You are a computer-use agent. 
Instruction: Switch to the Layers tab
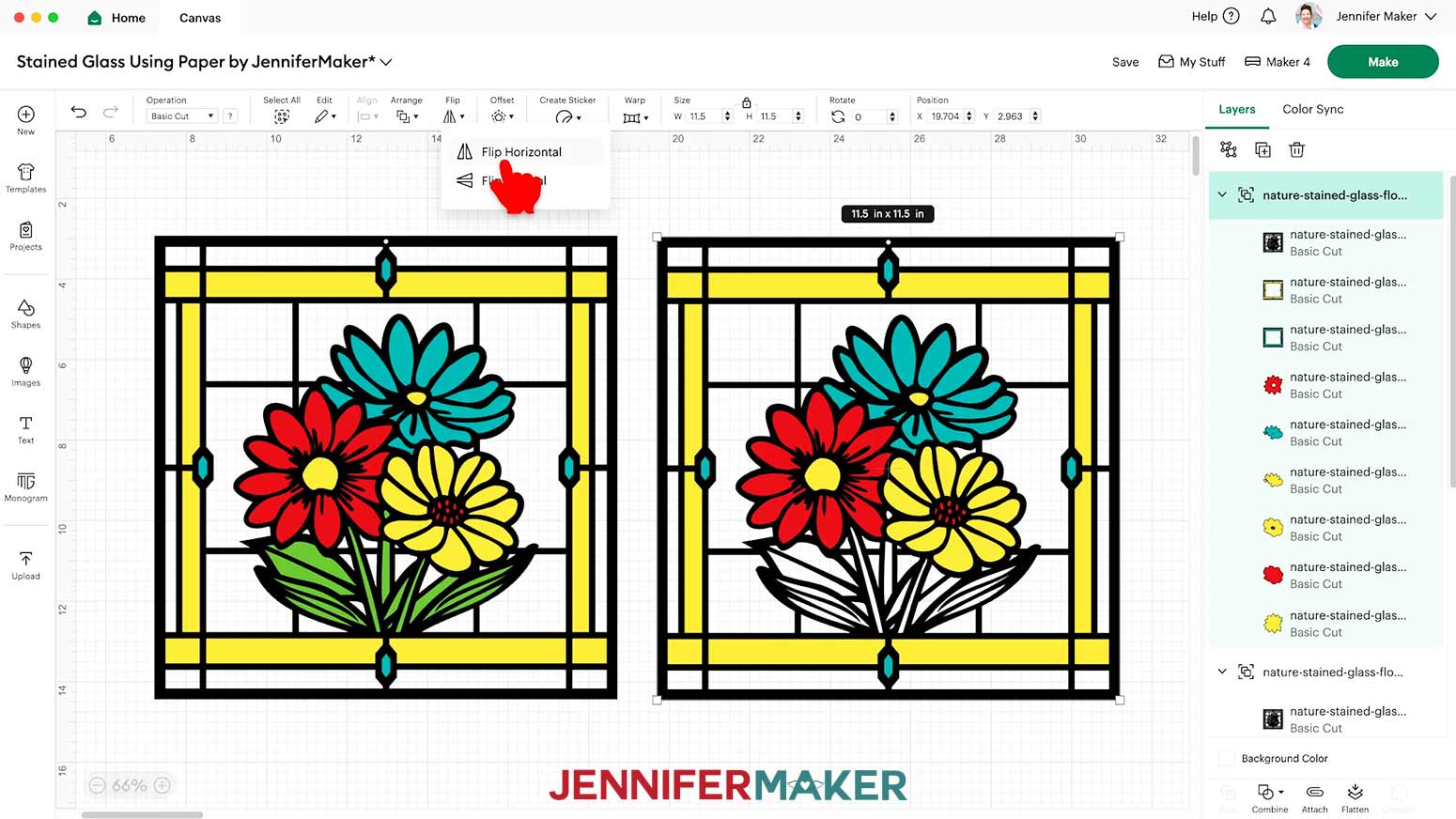(x=1236, y=109)
